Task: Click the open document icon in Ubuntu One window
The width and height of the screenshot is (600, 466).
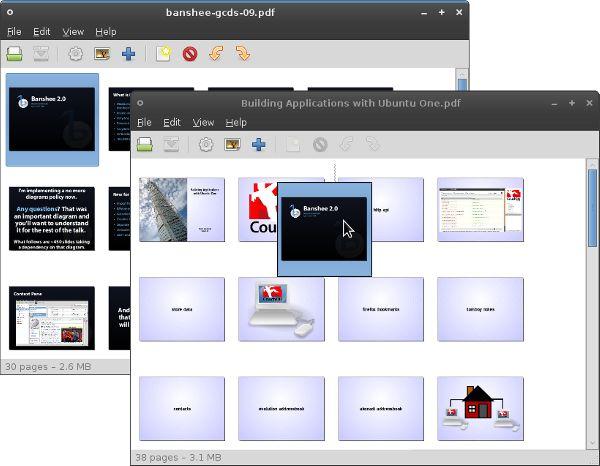Action: click(x=145, y=144)
